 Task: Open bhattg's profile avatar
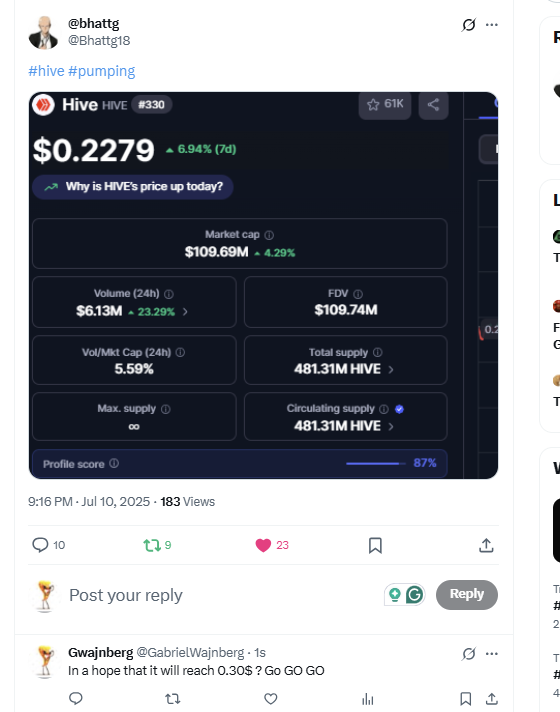click(x=44, y=32)
